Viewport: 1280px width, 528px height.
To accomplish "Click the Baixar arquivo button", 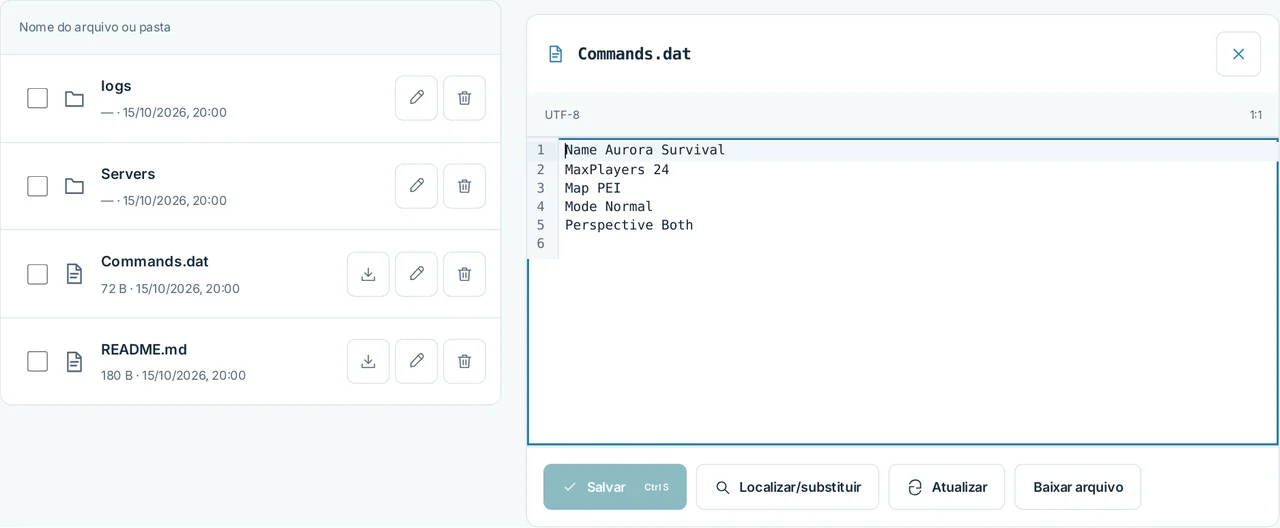I will pos(1077,487).
